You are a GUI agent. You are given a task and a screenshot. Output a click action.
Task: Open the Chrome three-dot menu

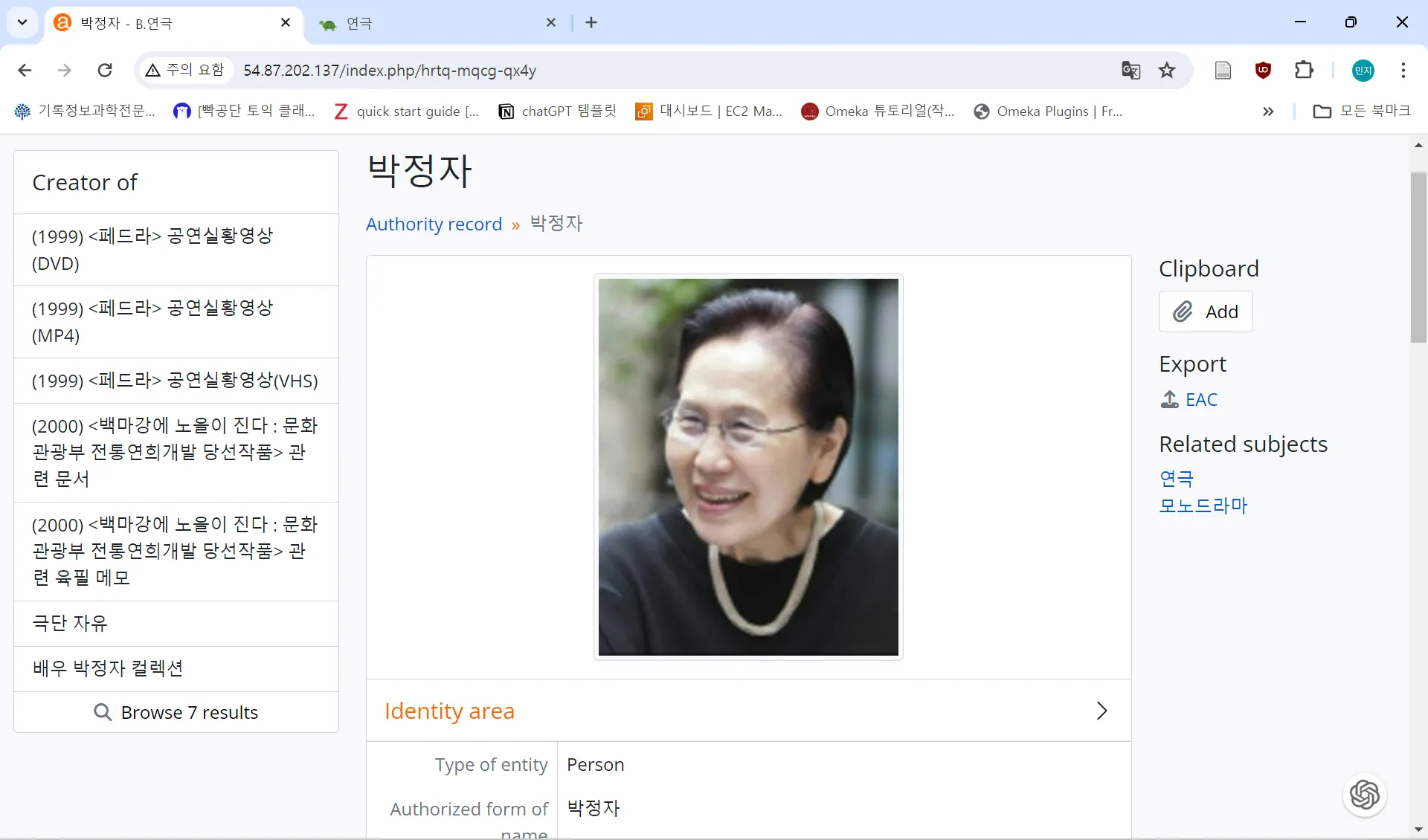pos(1403,71)
